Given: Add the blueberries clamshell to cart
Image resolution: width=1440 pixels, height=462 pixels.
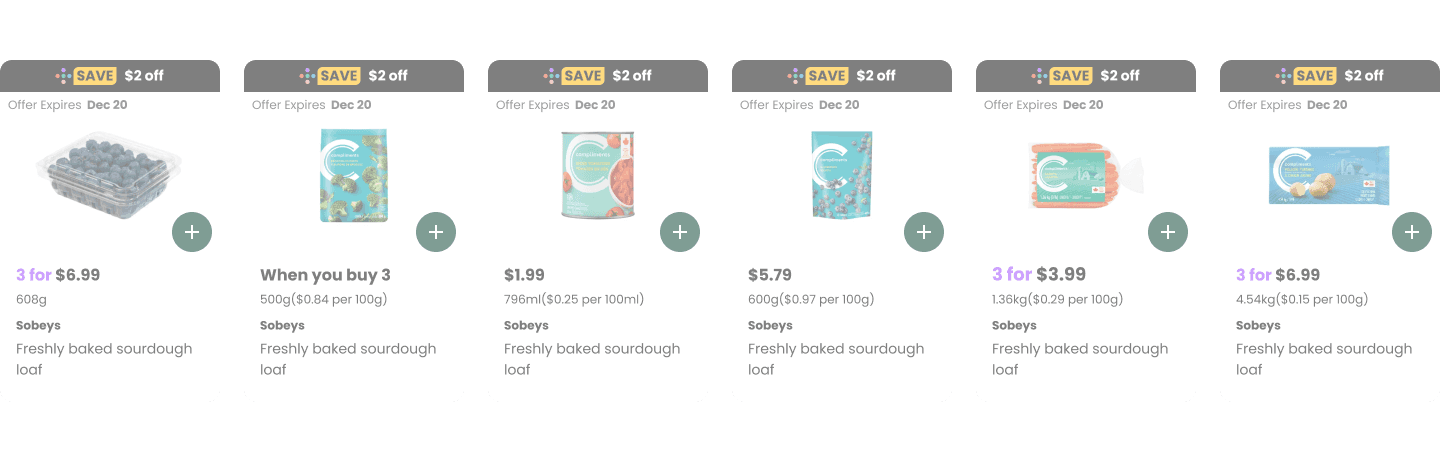Looking at the screenshot, I should click(x=192, y=232).
